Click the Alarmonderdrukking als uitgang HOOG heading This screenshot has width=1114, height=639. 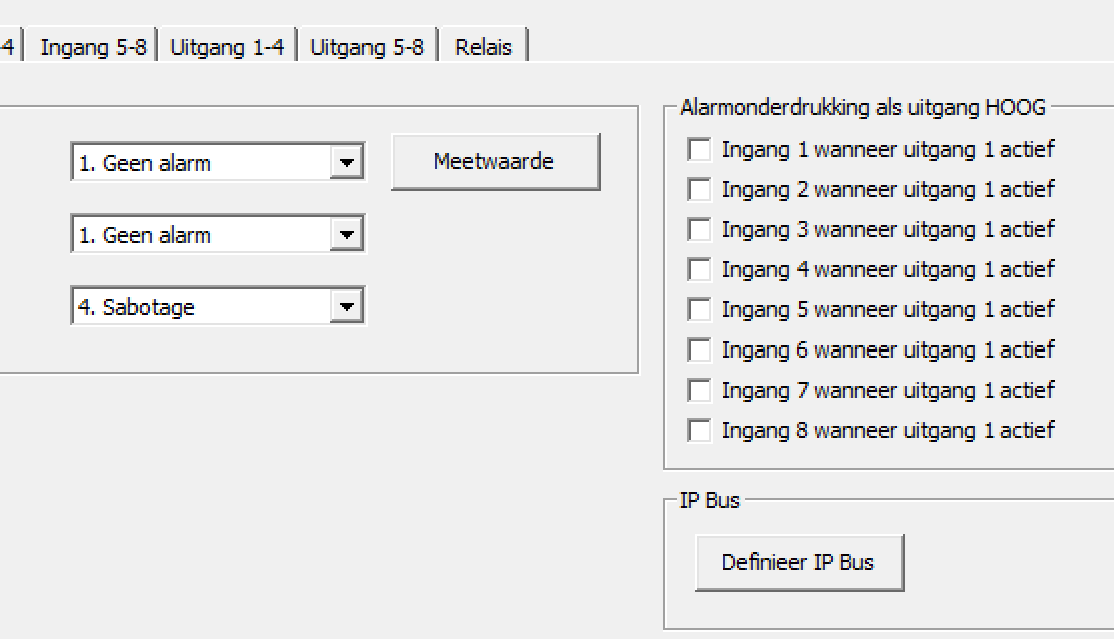pyautogui.click(x=862, y=108)
